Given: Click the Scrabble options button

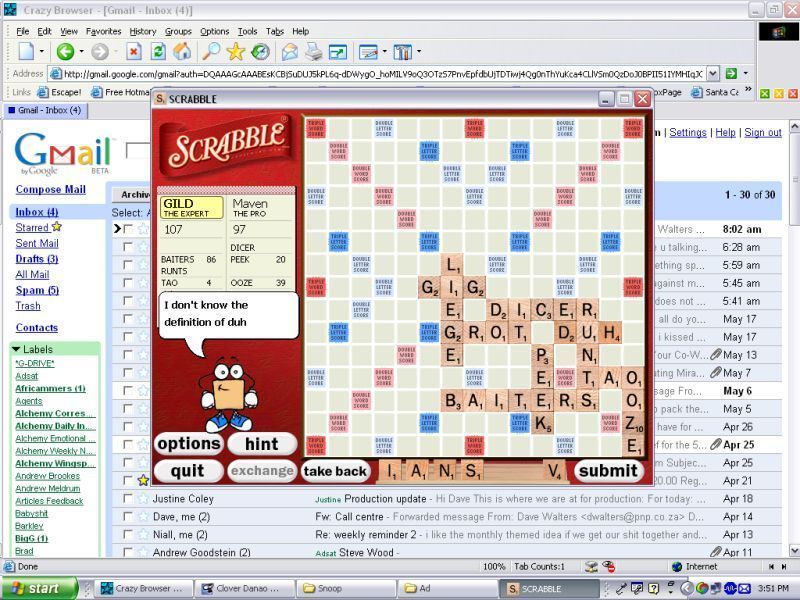Looking at the screenshot, I should click(188, 443).
